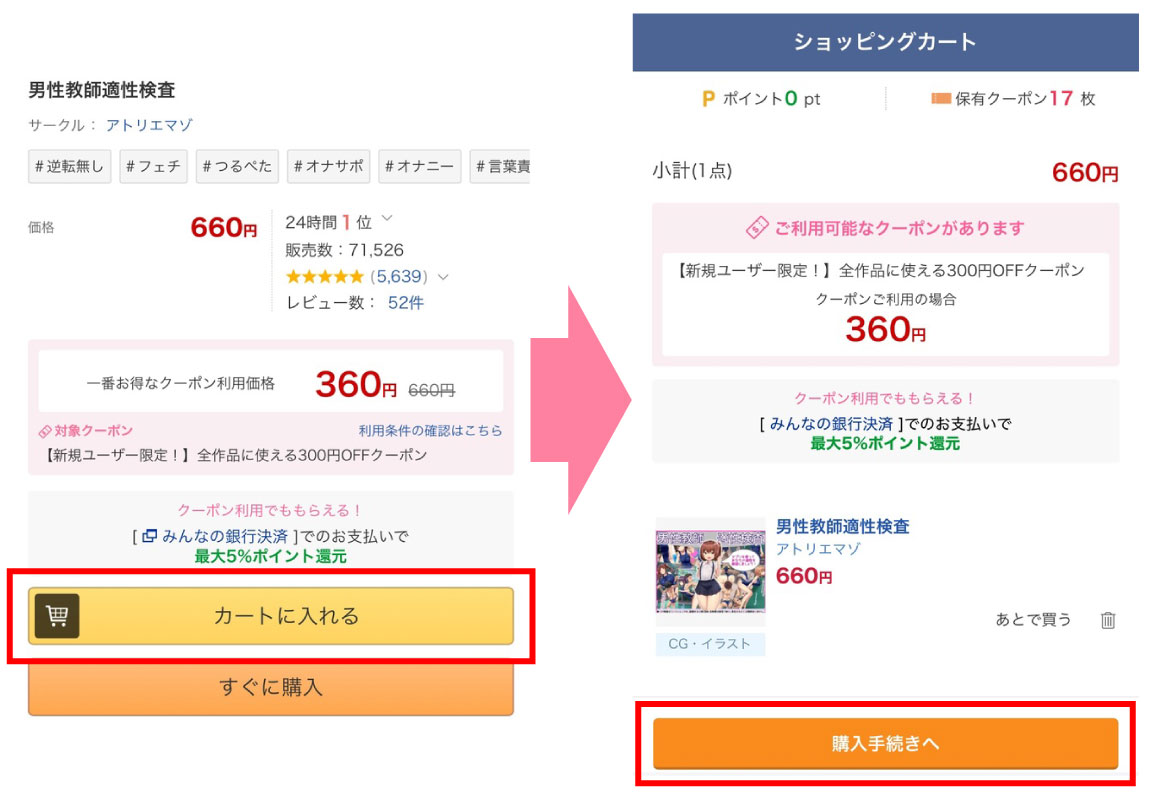Click the held coupons ticket icon
Viewport: 1150px width, 800px height.
click(x=940, y=99)
